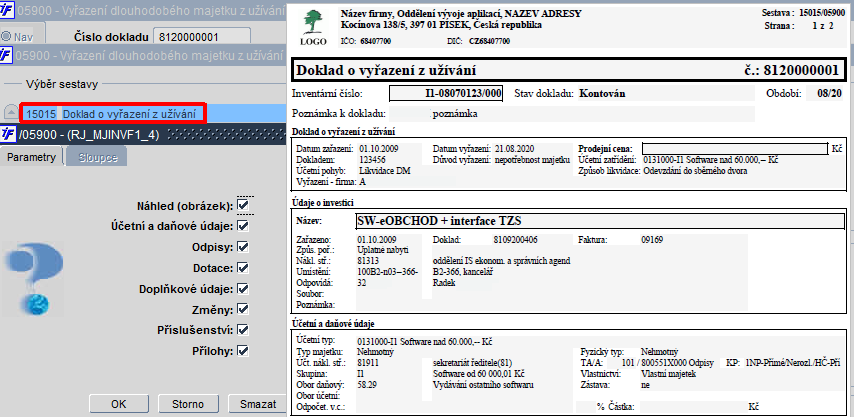Click the Účetní pohyb value Likvidace DM

(385, 170)
